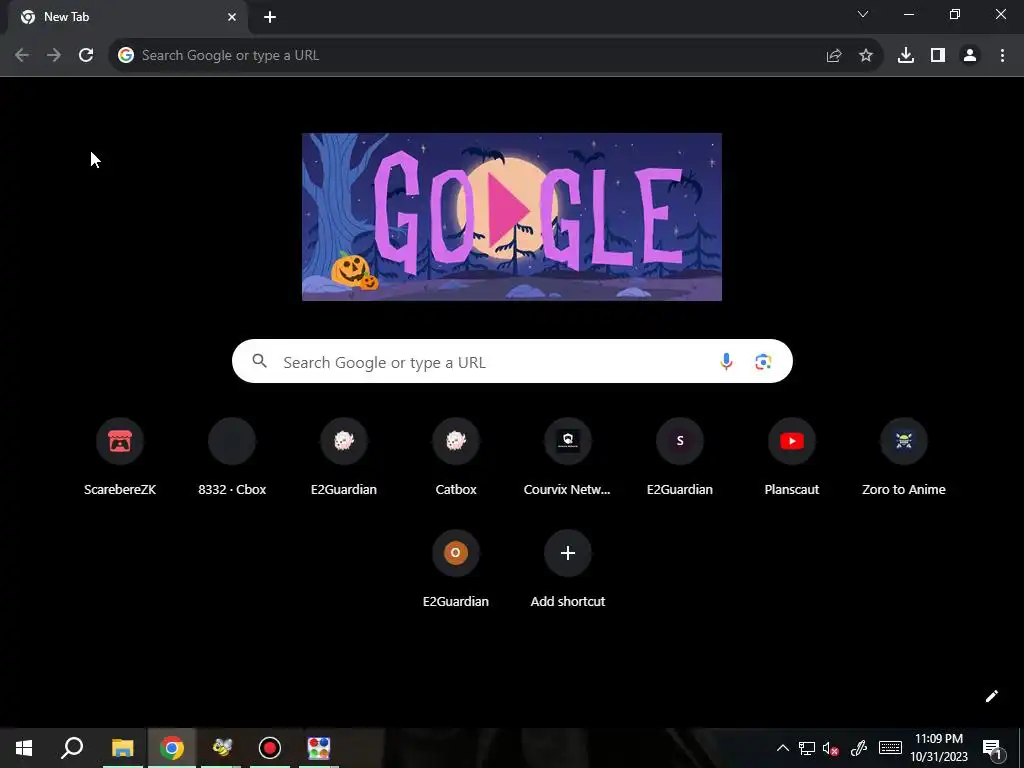Open the touch keyboard tray icon
Screen dimensions: 1024x768
click(x=890, y=748)
